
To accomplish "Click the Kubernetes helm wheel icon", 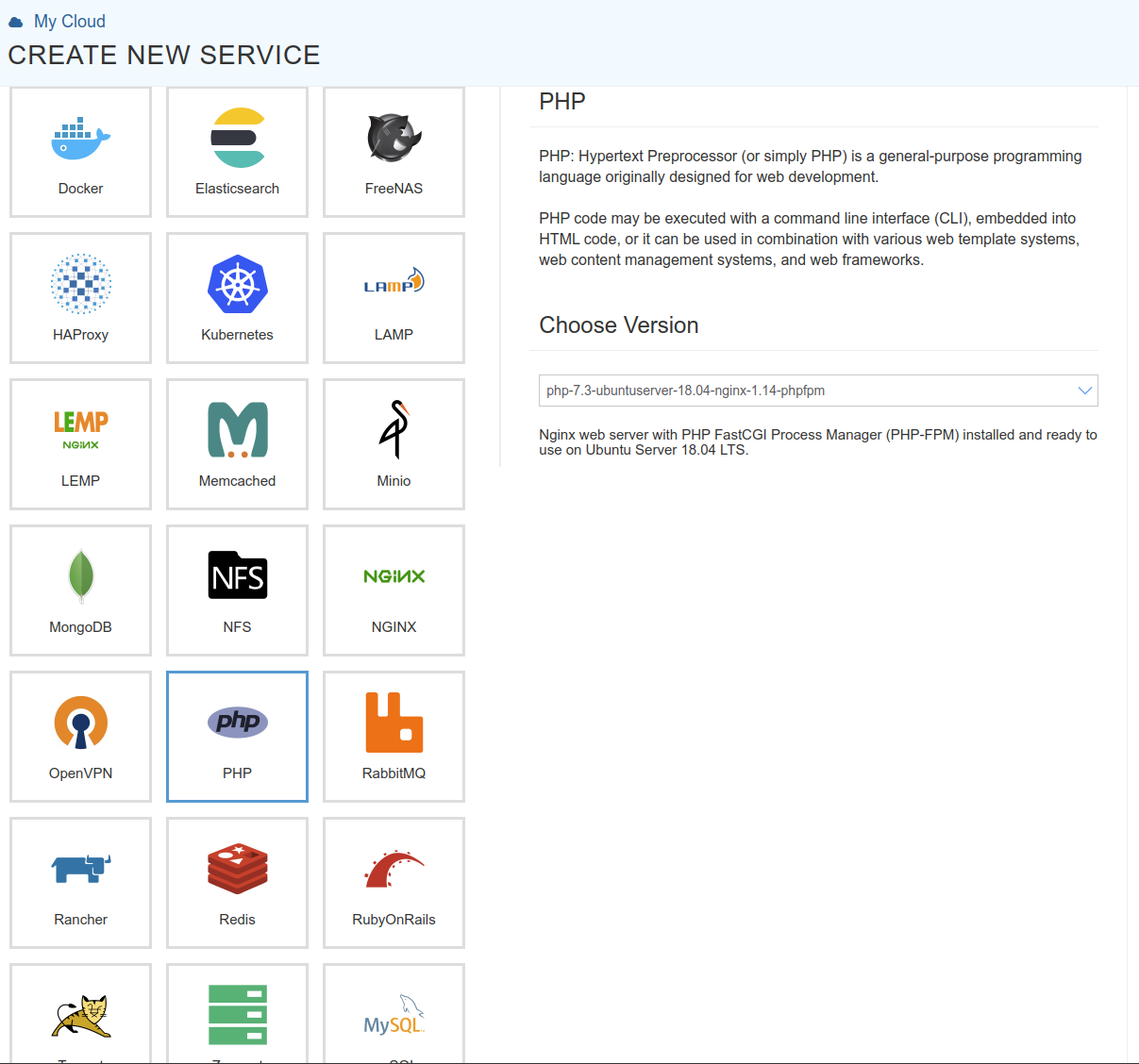I will coord(238,284).
